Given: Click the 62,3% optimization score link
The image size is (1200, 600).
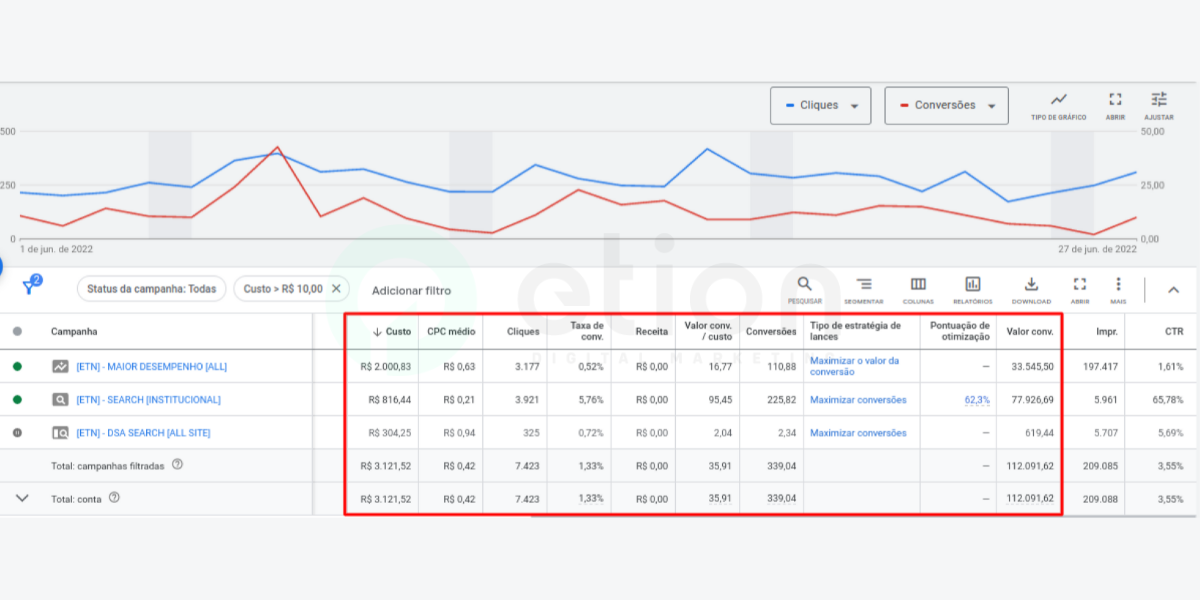Looking at the screenshot, I should (977, 400).
